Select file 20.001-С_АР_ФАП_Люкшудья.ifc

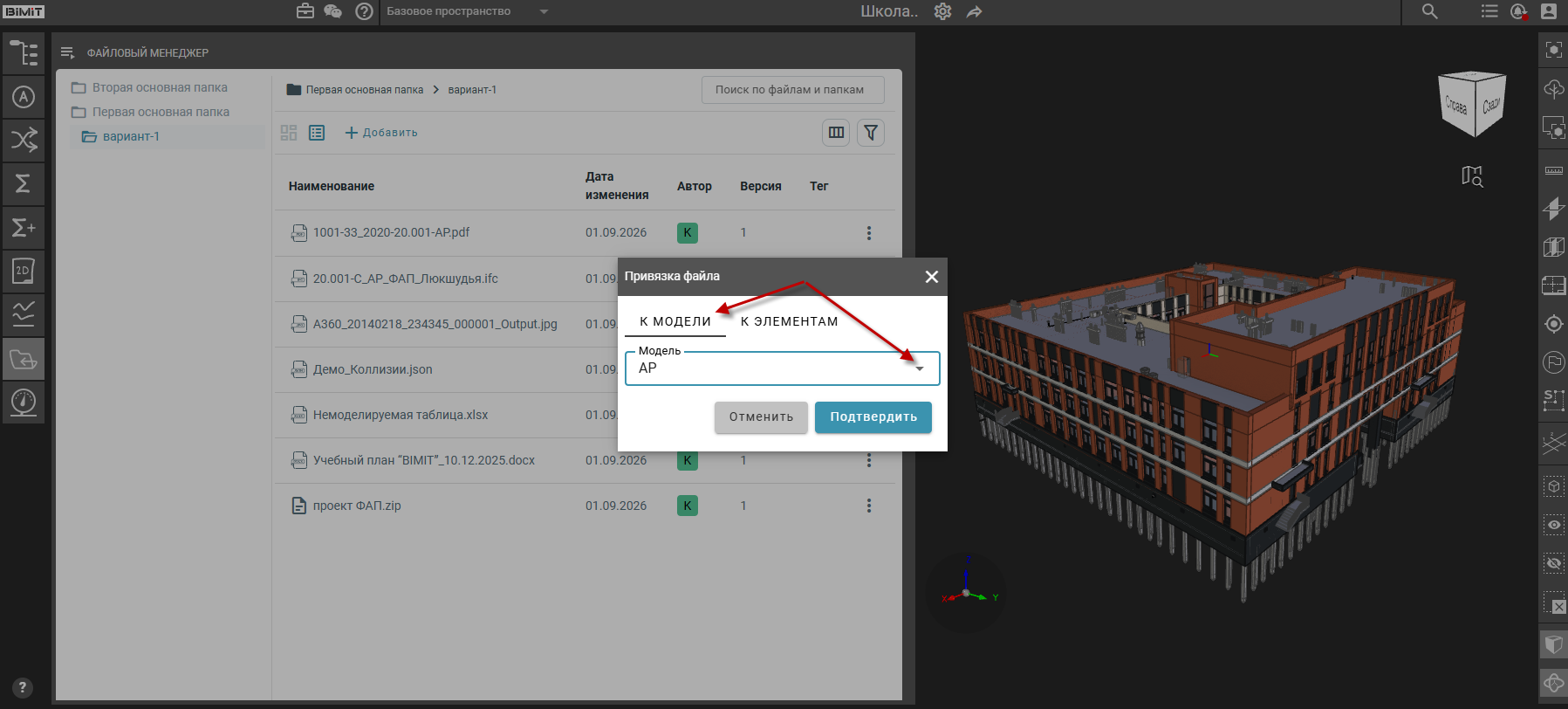(406, 279)
